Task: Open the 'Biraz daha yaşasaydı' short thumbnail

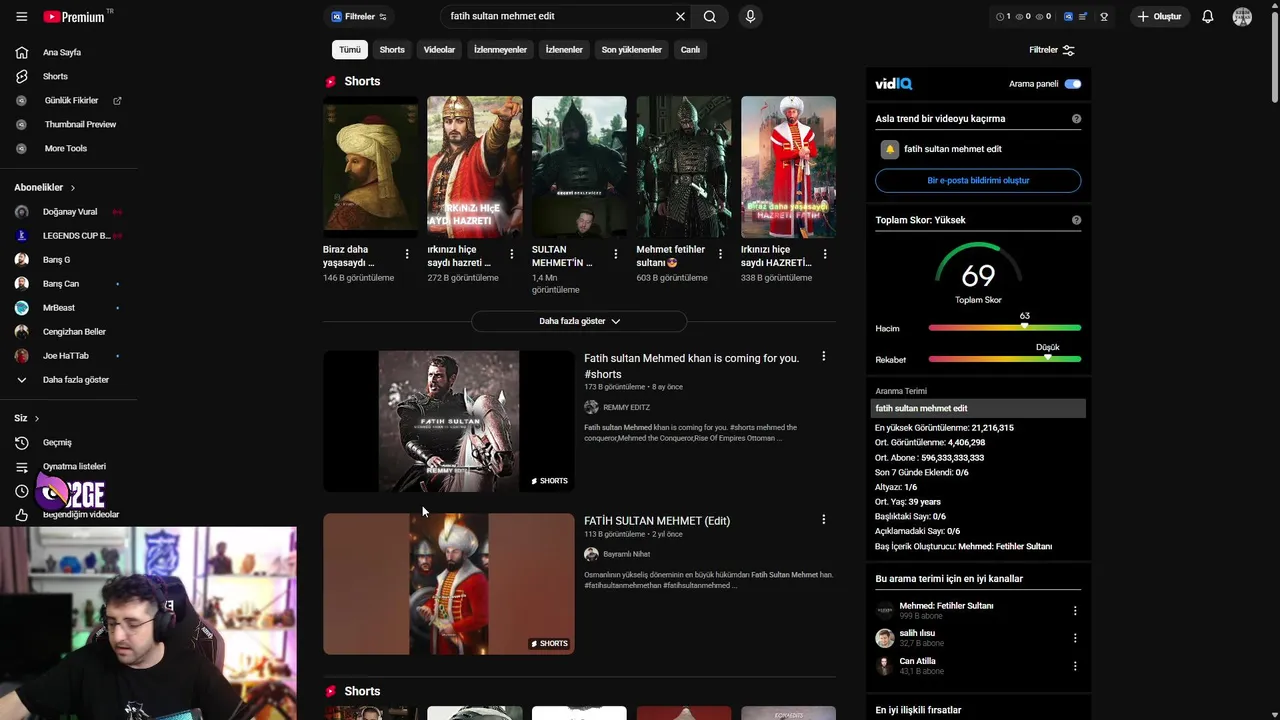Action: pyautogui.click(x=370, y=167)
